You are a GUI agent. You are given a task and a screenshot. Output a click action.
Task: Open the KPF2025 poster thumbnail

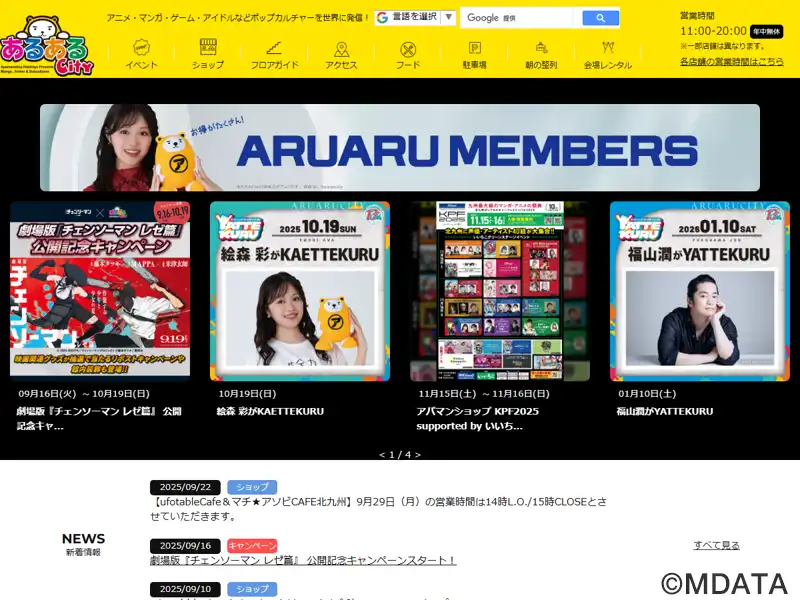[500, 291]
